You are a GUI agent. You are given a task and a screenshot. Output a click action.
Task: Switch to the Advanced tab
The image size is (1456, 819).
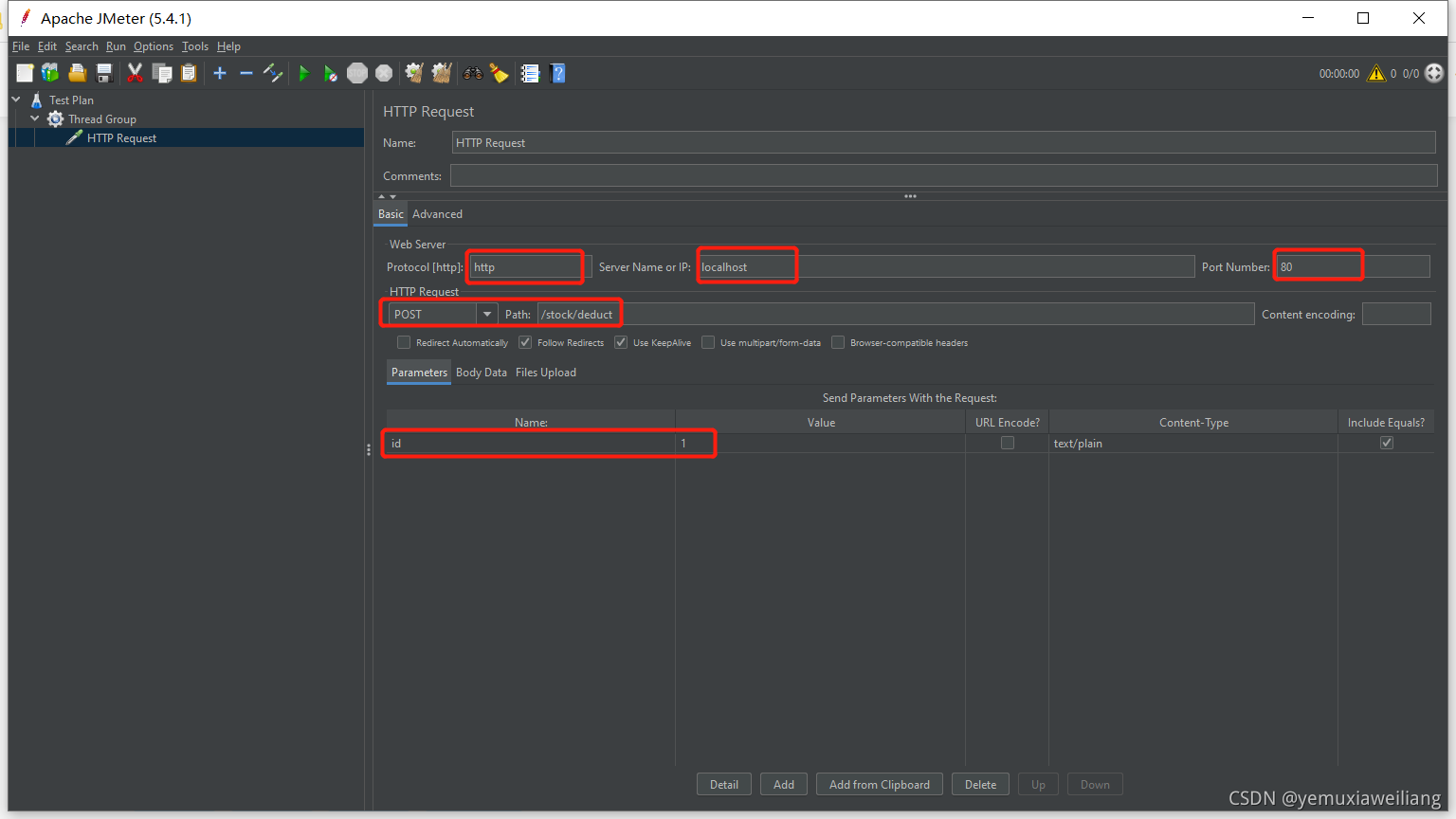(x=437, y=214)
